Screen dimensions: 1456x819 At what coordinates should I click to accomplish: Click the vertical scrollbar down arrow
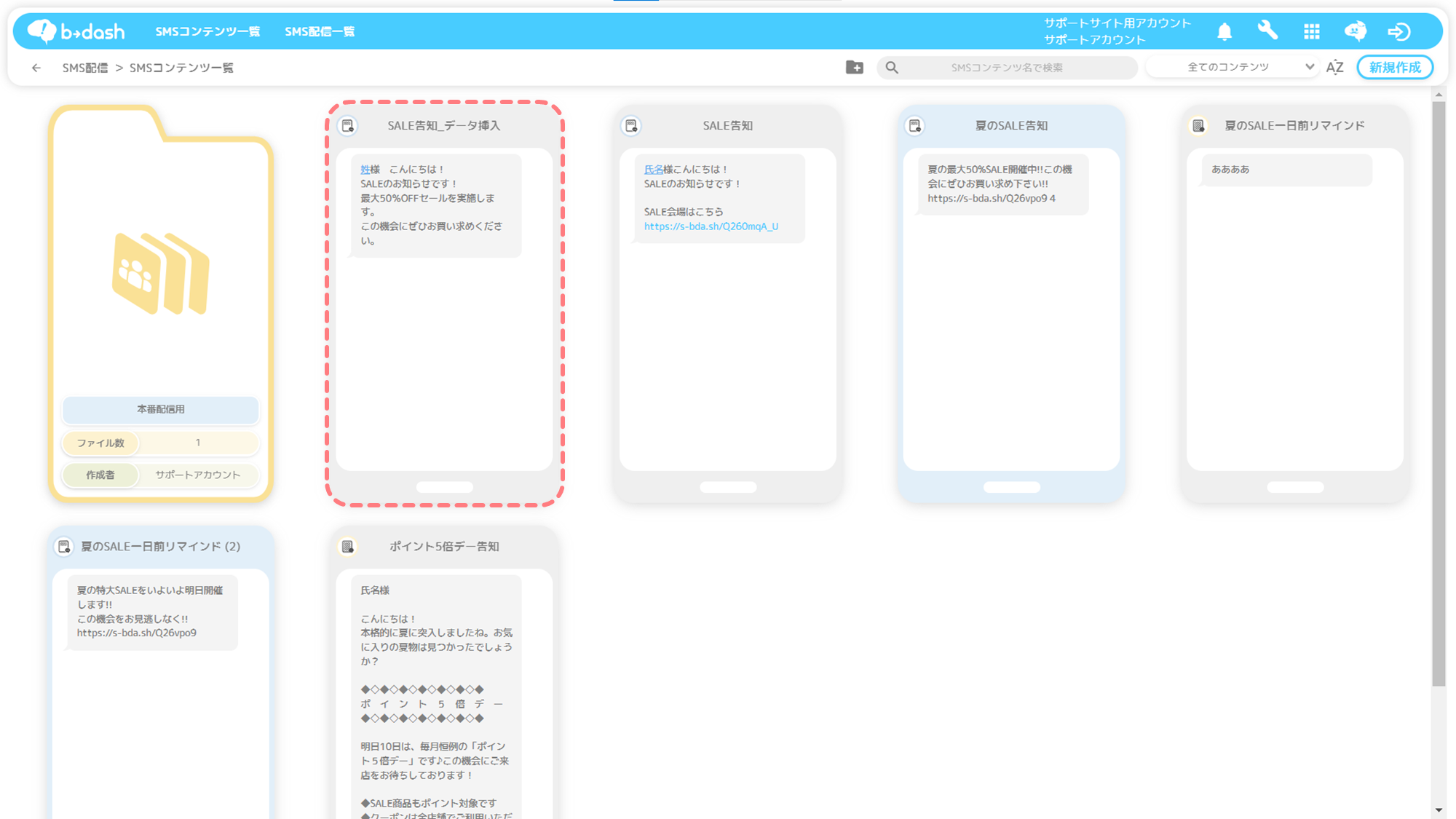tap(1439, 810)
